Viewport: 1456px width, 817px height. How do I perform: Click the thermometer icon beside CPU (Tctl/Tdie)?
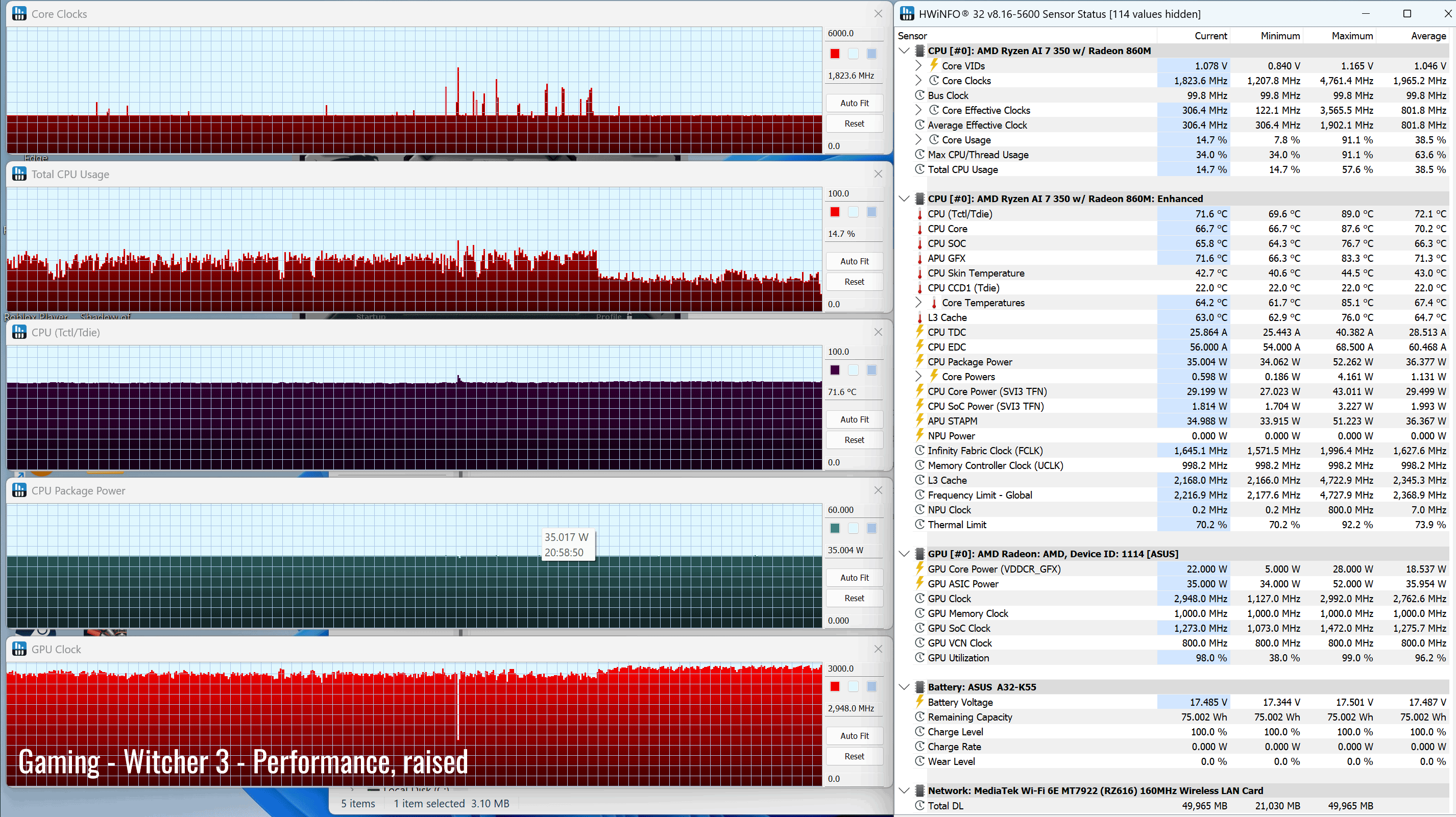pos(919,214)
